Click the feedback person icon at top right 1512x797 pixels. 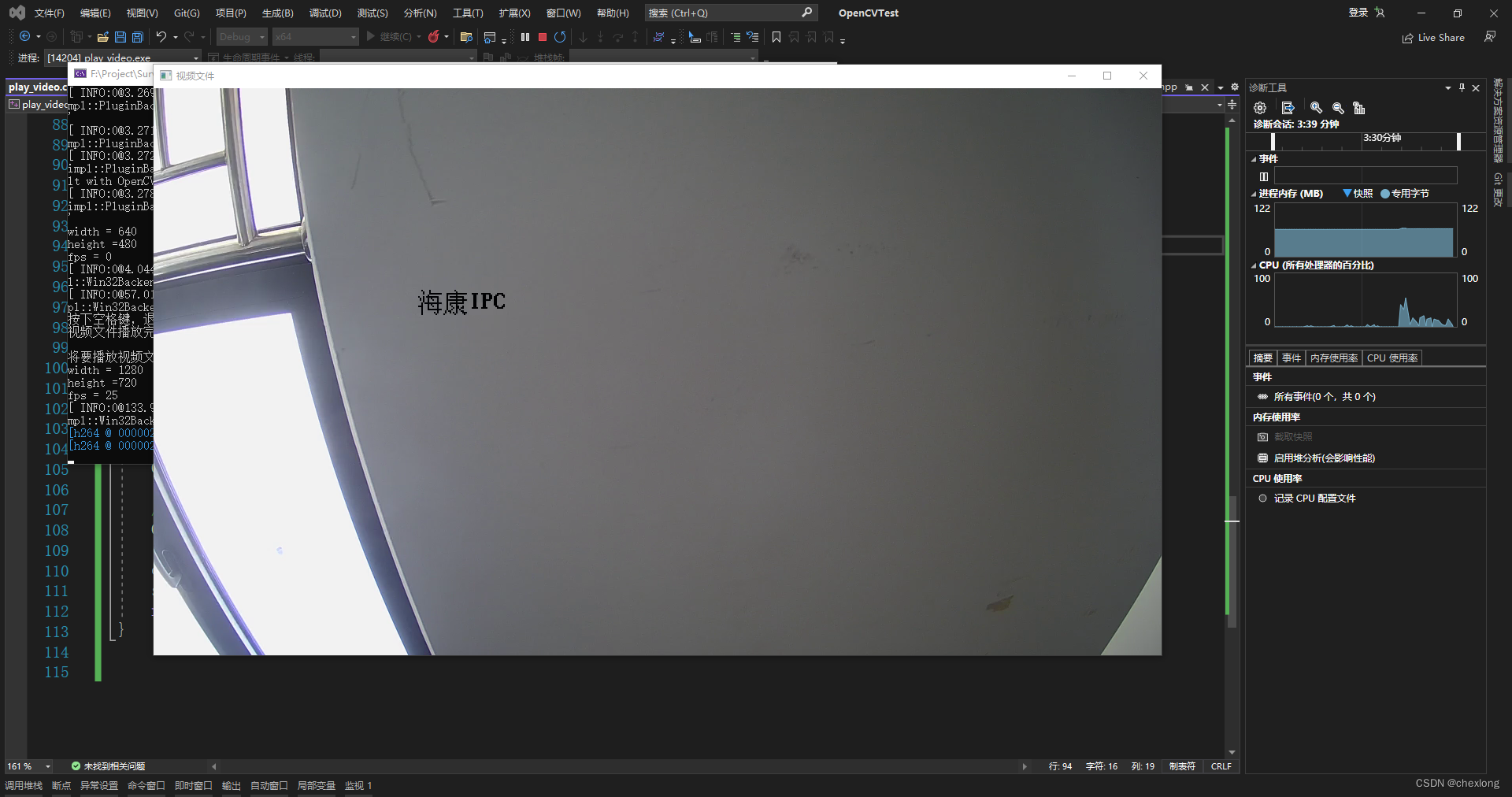click(x=1490, y=37)
